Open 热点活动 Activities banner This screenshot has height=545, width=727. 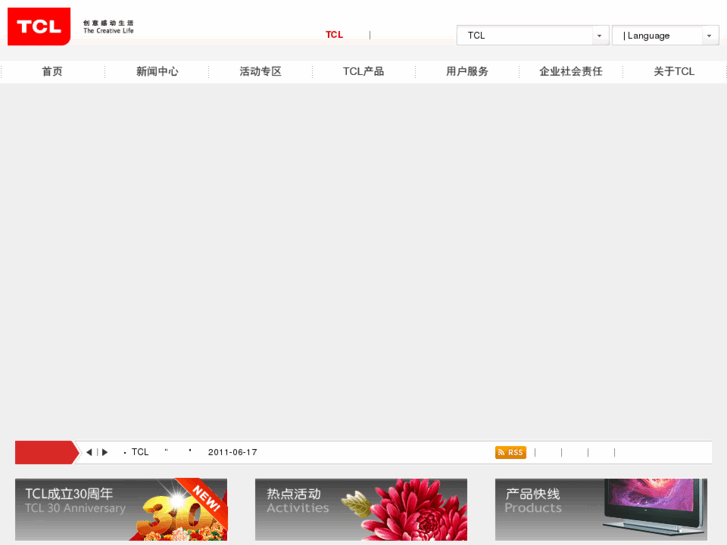pos(361,509)
